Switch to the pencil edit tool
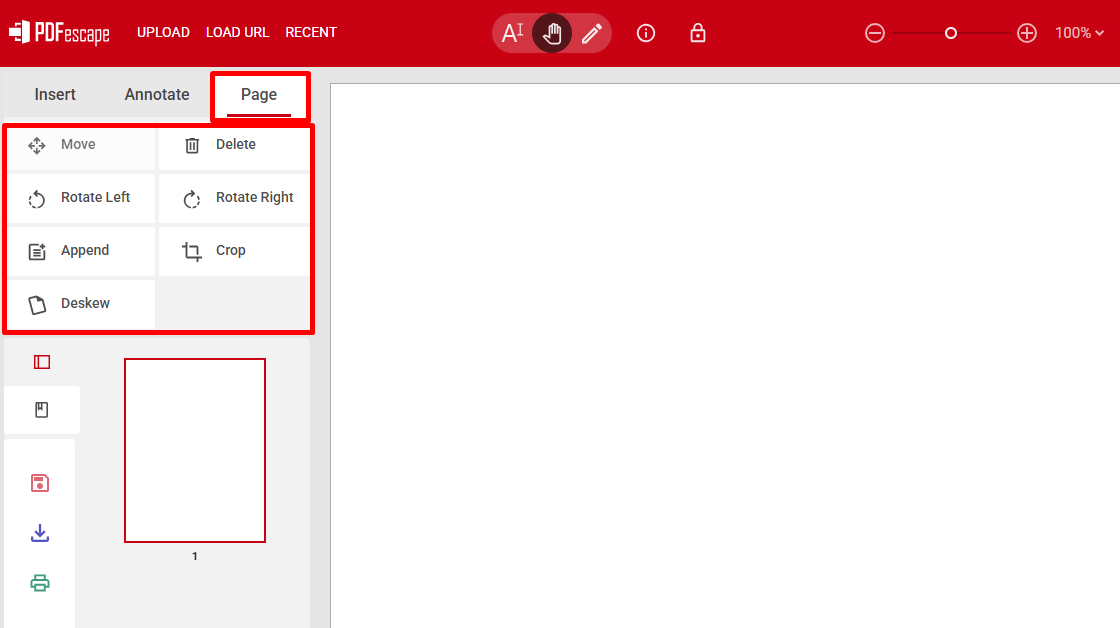 (x=591, y=33)
